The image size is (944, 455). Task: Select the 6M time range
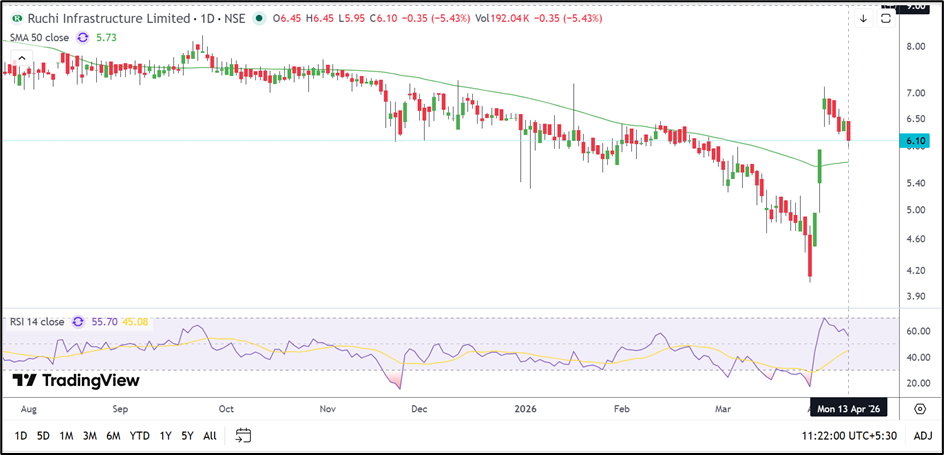pyautogui.click(x=113, y=435)
